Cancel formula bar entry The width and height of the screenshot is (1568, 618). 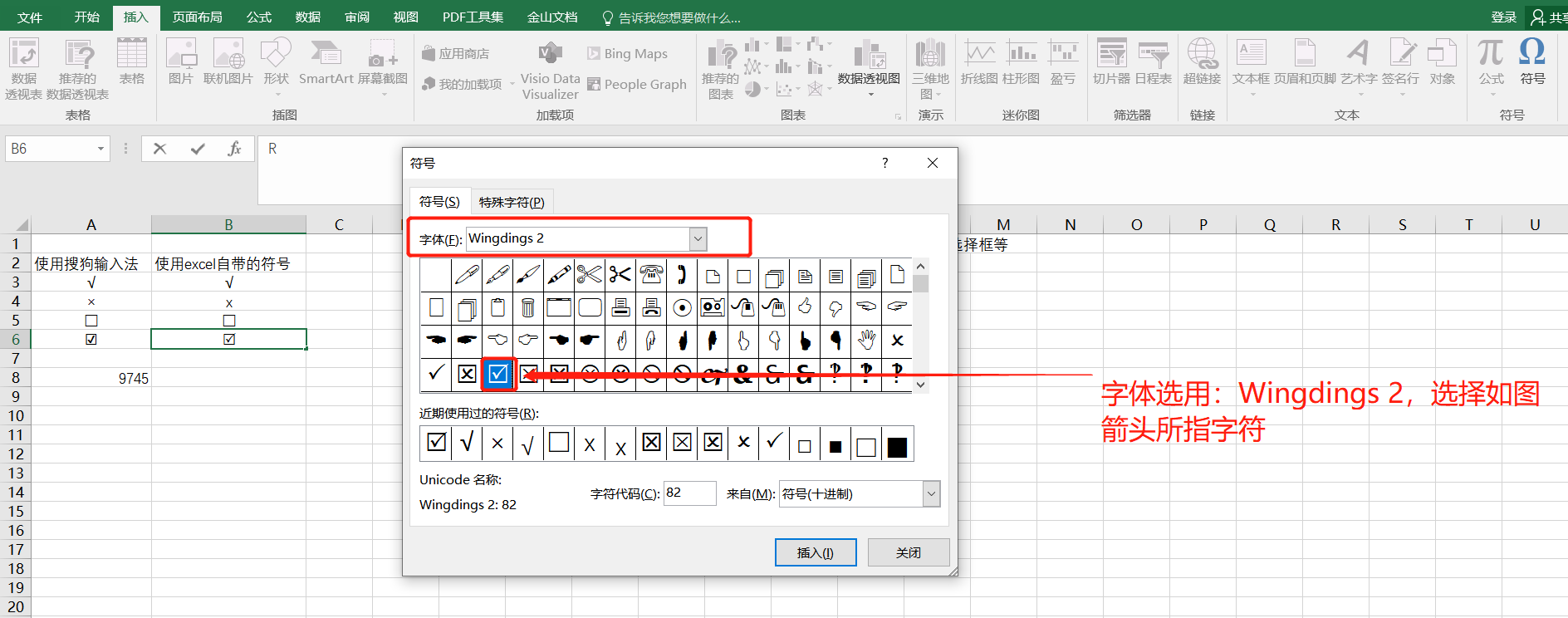[x=160, y=149]
